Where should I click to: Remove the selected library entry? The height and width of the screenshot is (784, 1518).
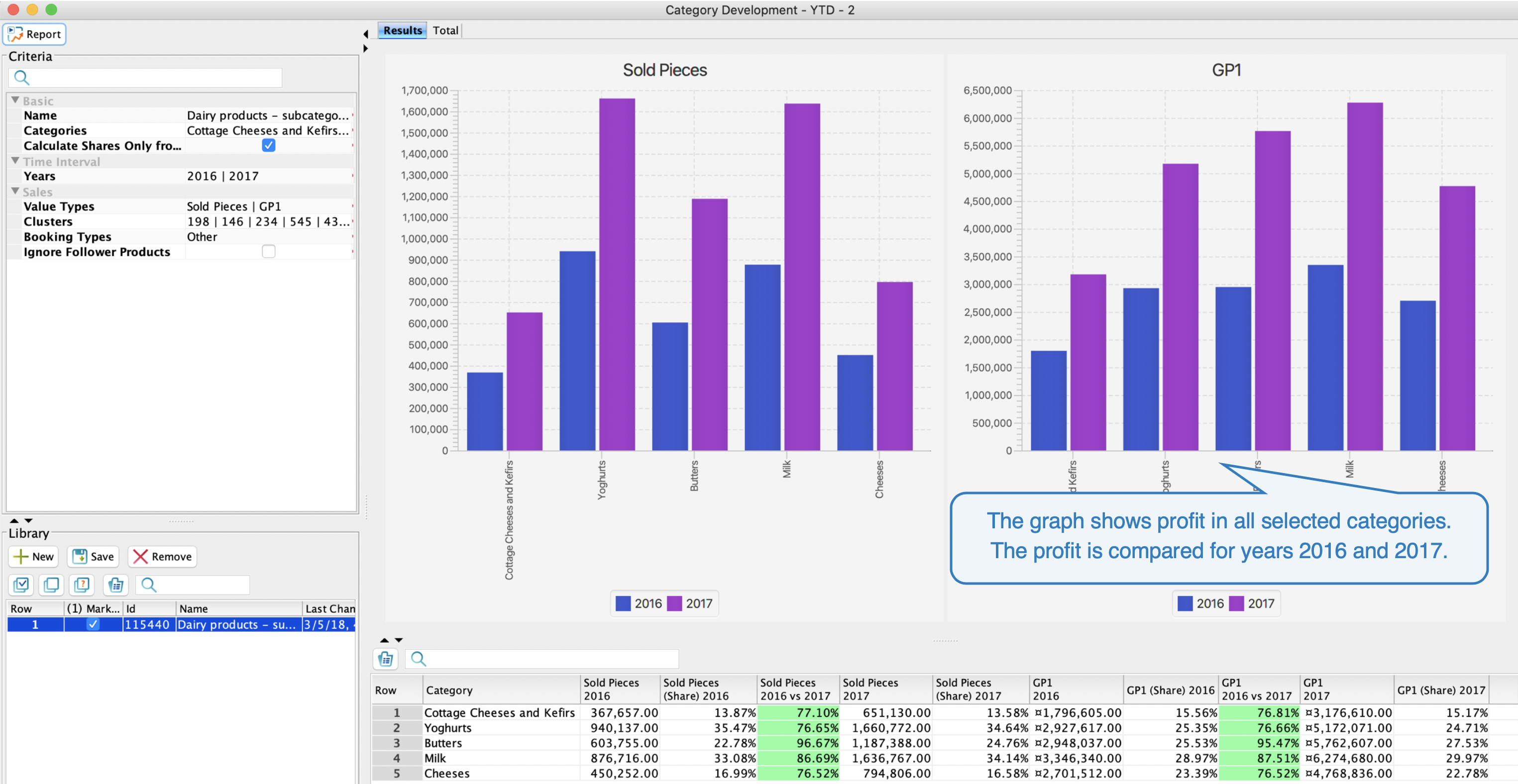point(162,557)
